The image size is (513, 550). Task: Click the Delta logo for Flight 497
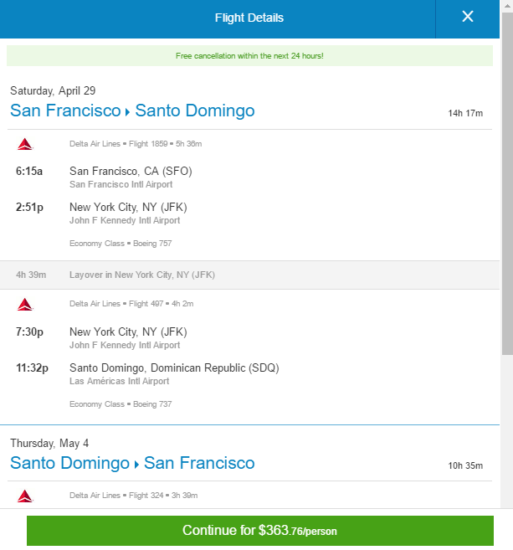tap(25, 304)
